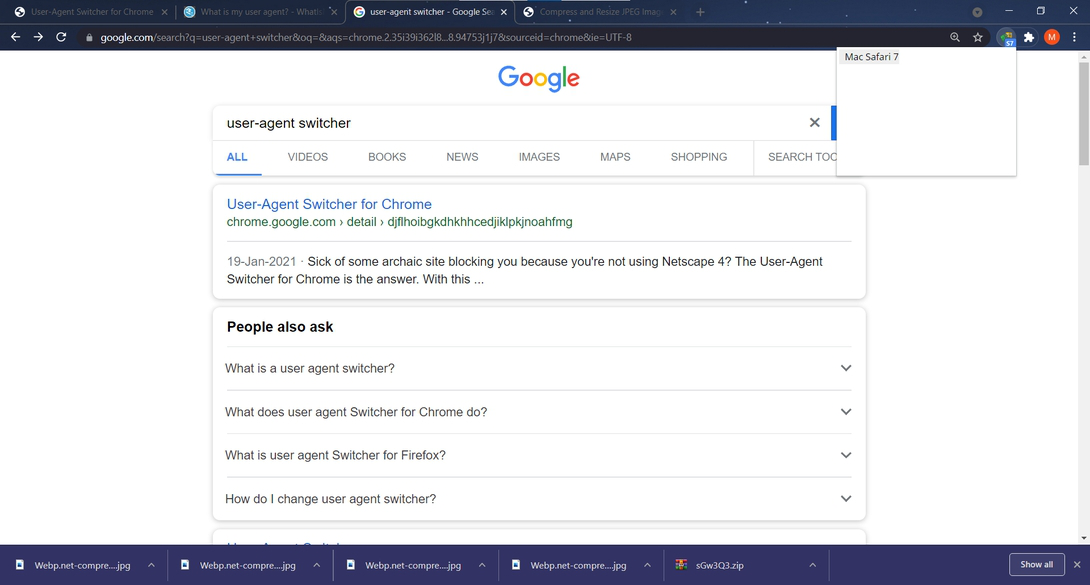Close the downloads bar
The height and width of the screenshot is (585, 1090).
pos(1077,565)
